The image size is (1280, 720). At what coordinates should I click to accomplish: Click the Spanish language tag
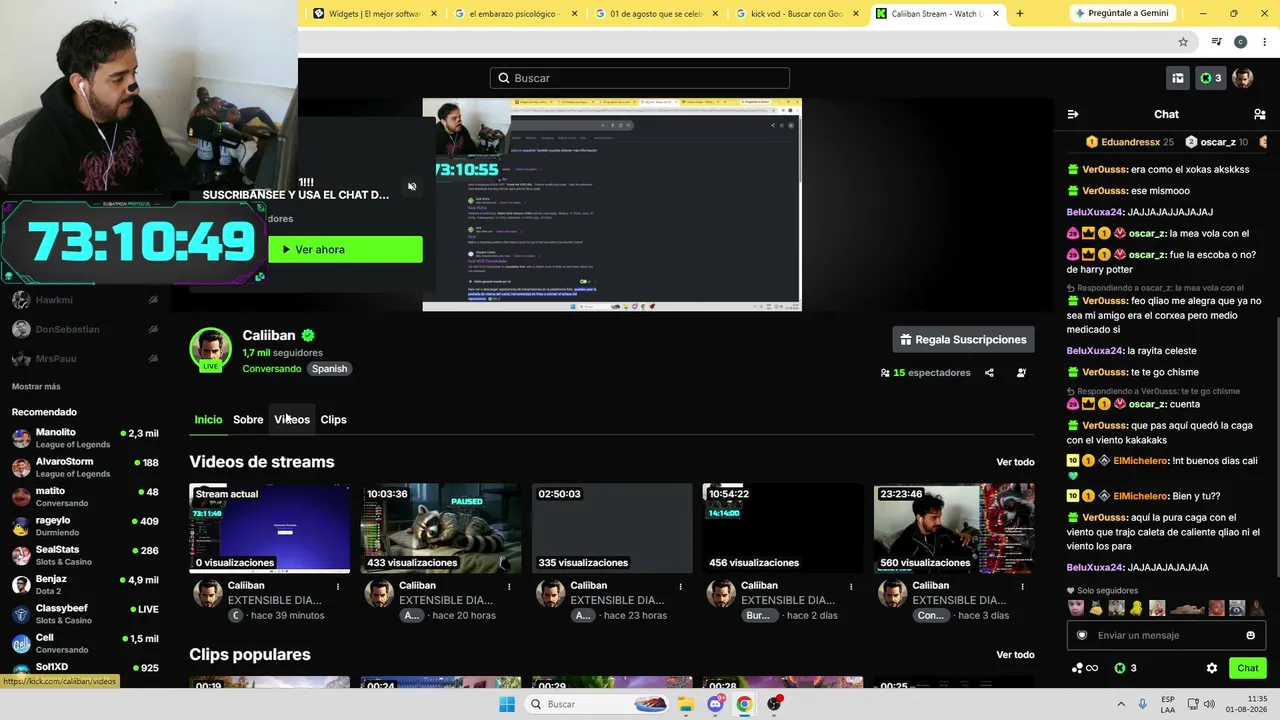click(x=329, y=369)
